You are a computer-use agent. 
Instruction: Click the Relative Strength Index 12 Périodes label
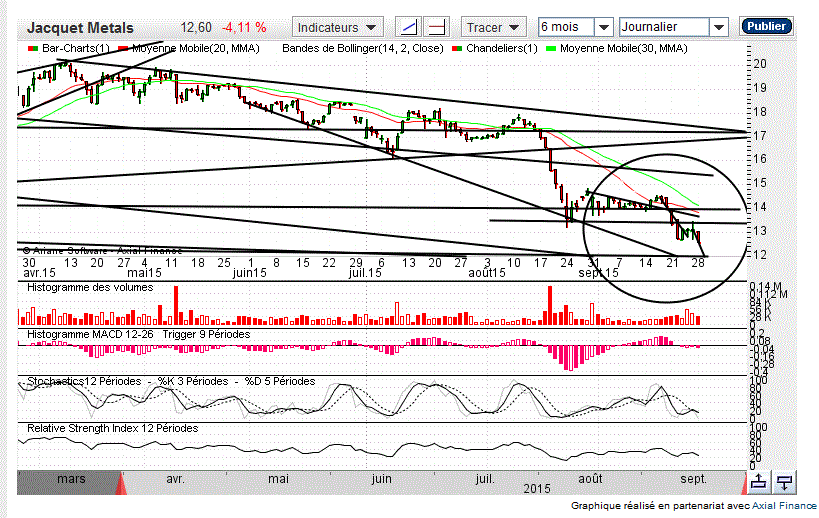tap(113, 428)
